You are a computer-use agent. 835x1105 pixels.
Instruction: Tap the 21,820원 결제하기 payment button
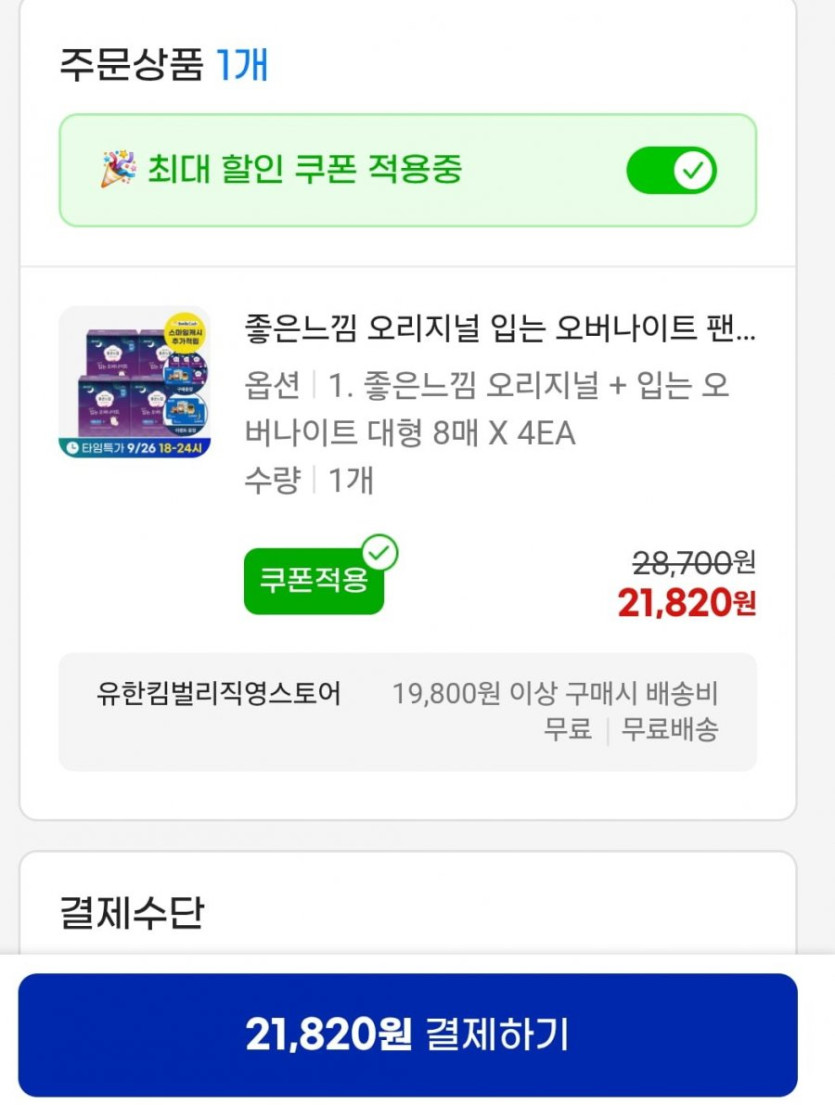click(408, 1034)
